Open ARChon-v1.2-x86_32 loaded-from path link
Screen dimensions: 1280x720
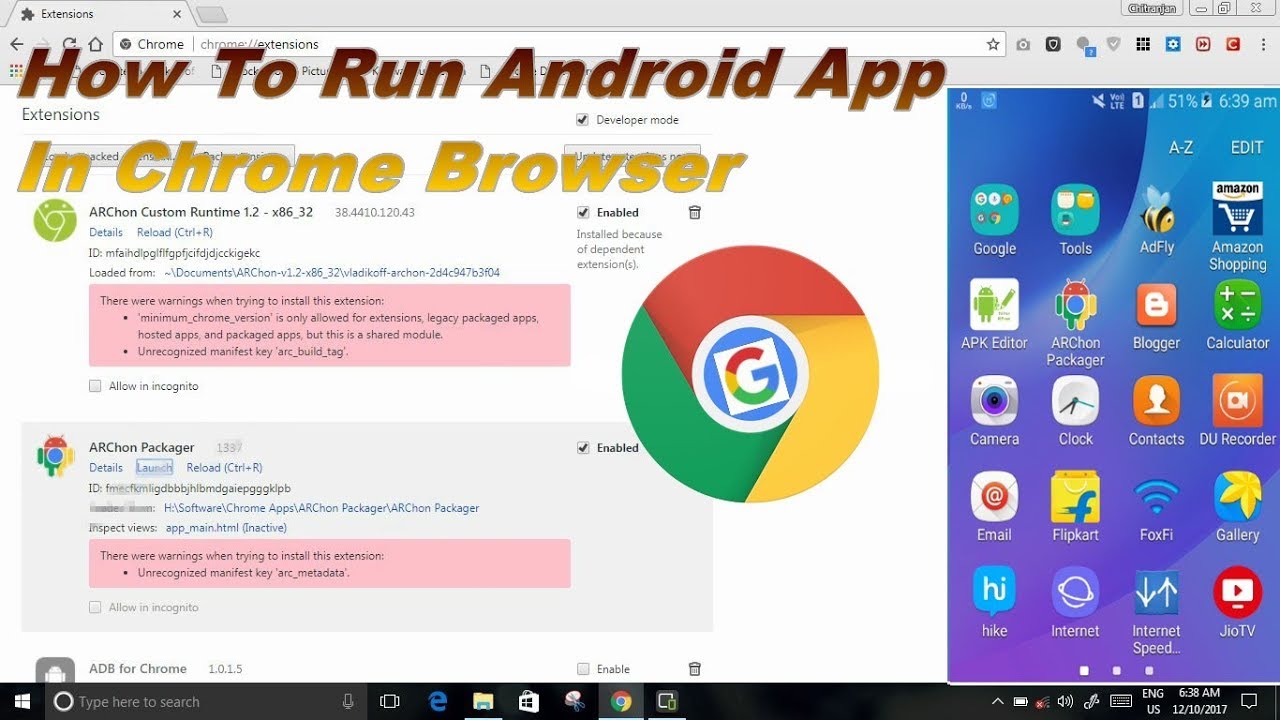click(x=332, y=272)
